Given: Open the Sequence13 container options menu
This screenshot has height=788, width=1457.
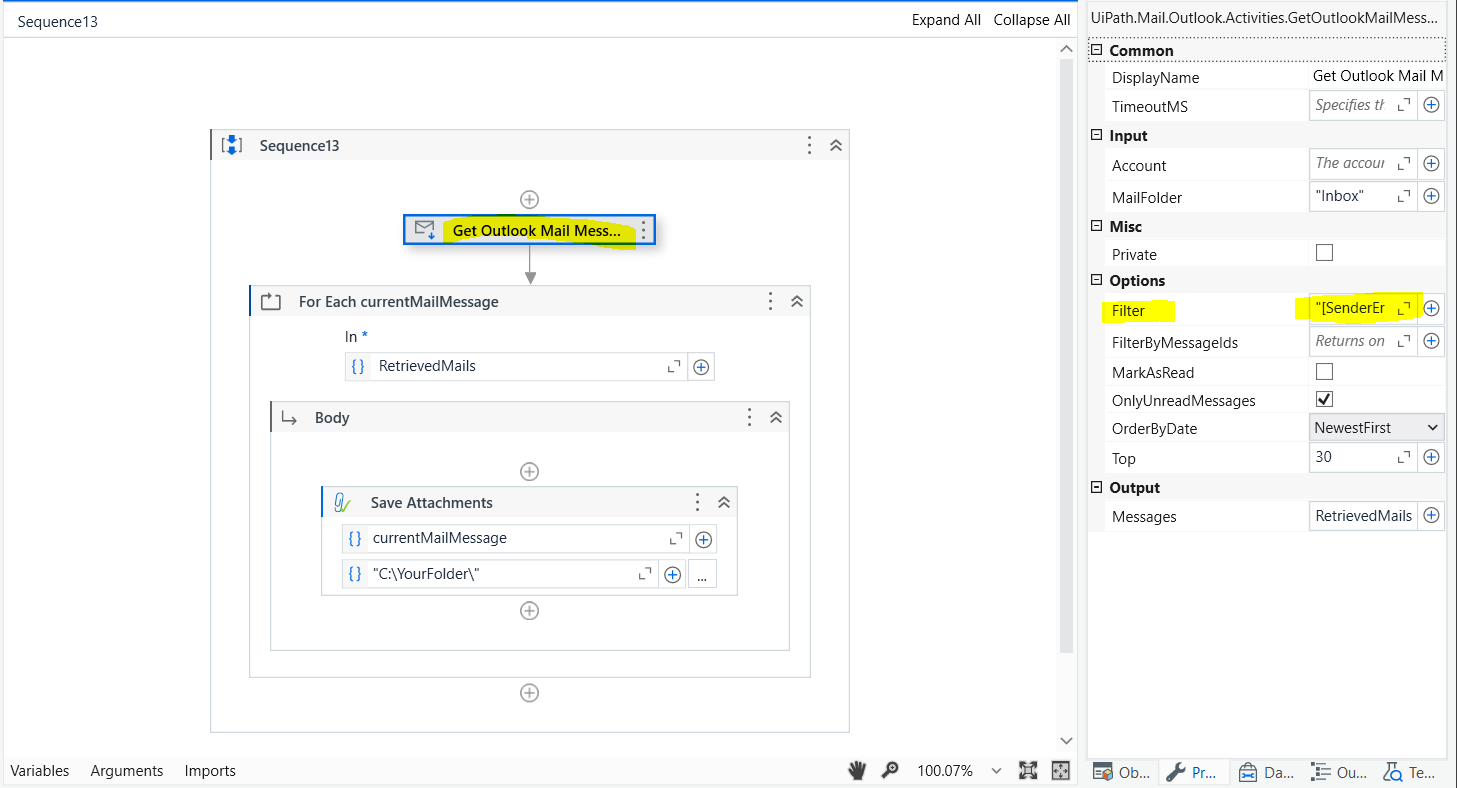Looking at the screenshot, I should point(810,145).
